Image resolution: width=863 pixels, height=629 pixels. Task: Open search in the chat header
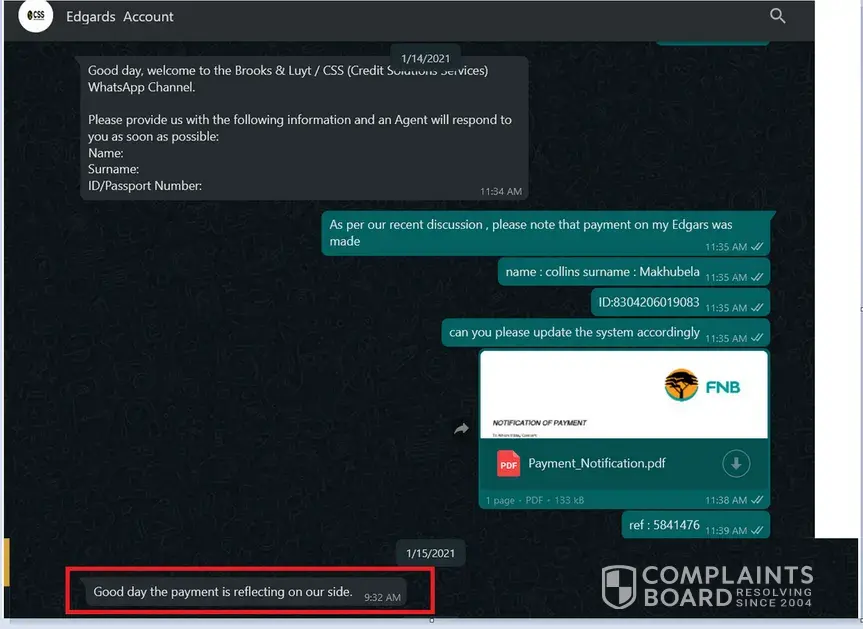point(777,16)
